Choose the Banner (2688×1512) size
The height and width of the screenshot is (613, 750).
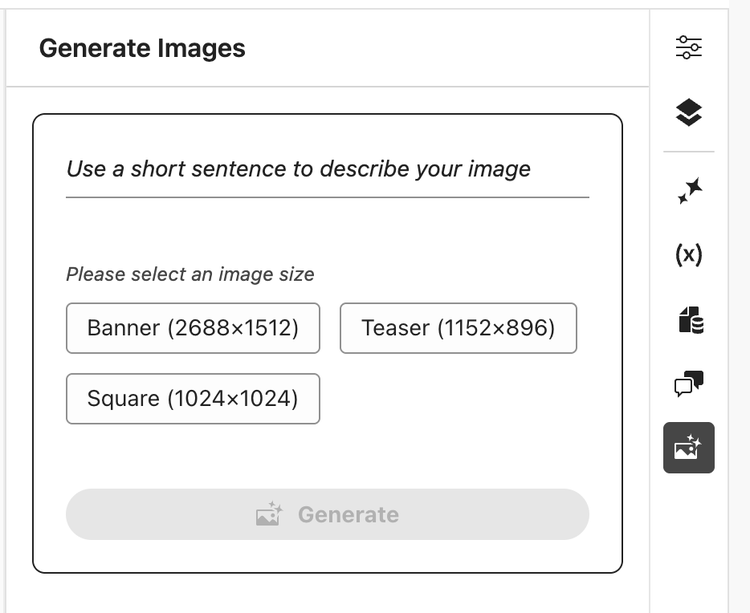193,328
